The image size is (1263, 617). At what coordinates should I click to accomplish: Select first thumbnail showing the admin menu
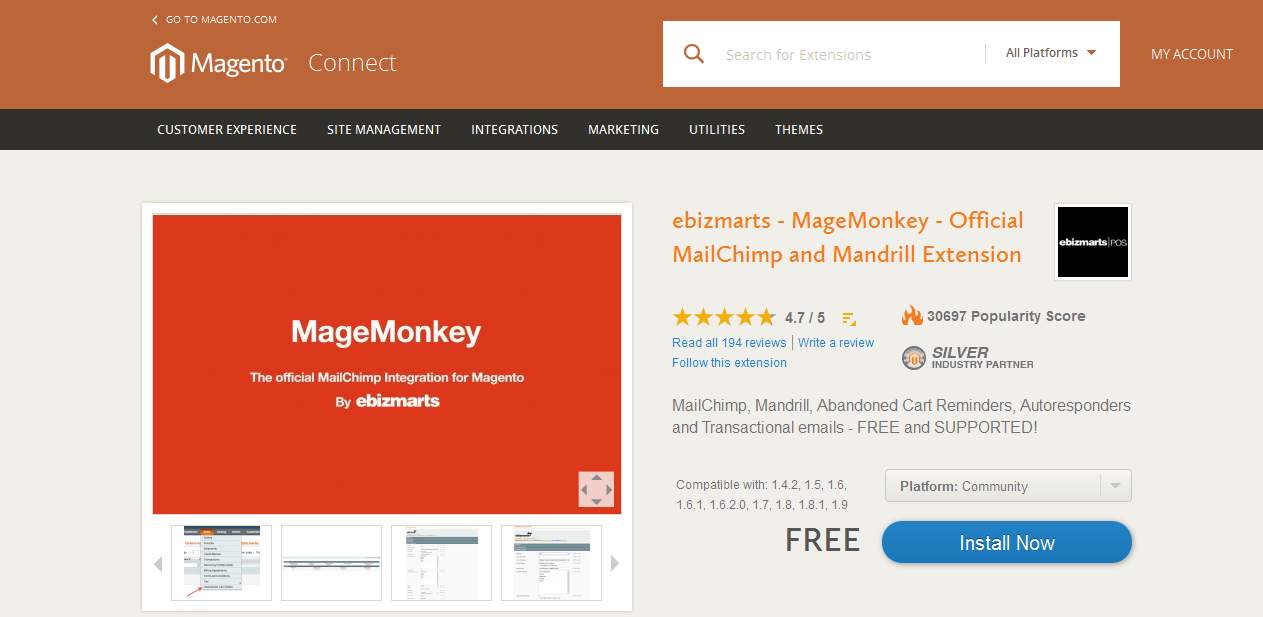click(221, 563)
